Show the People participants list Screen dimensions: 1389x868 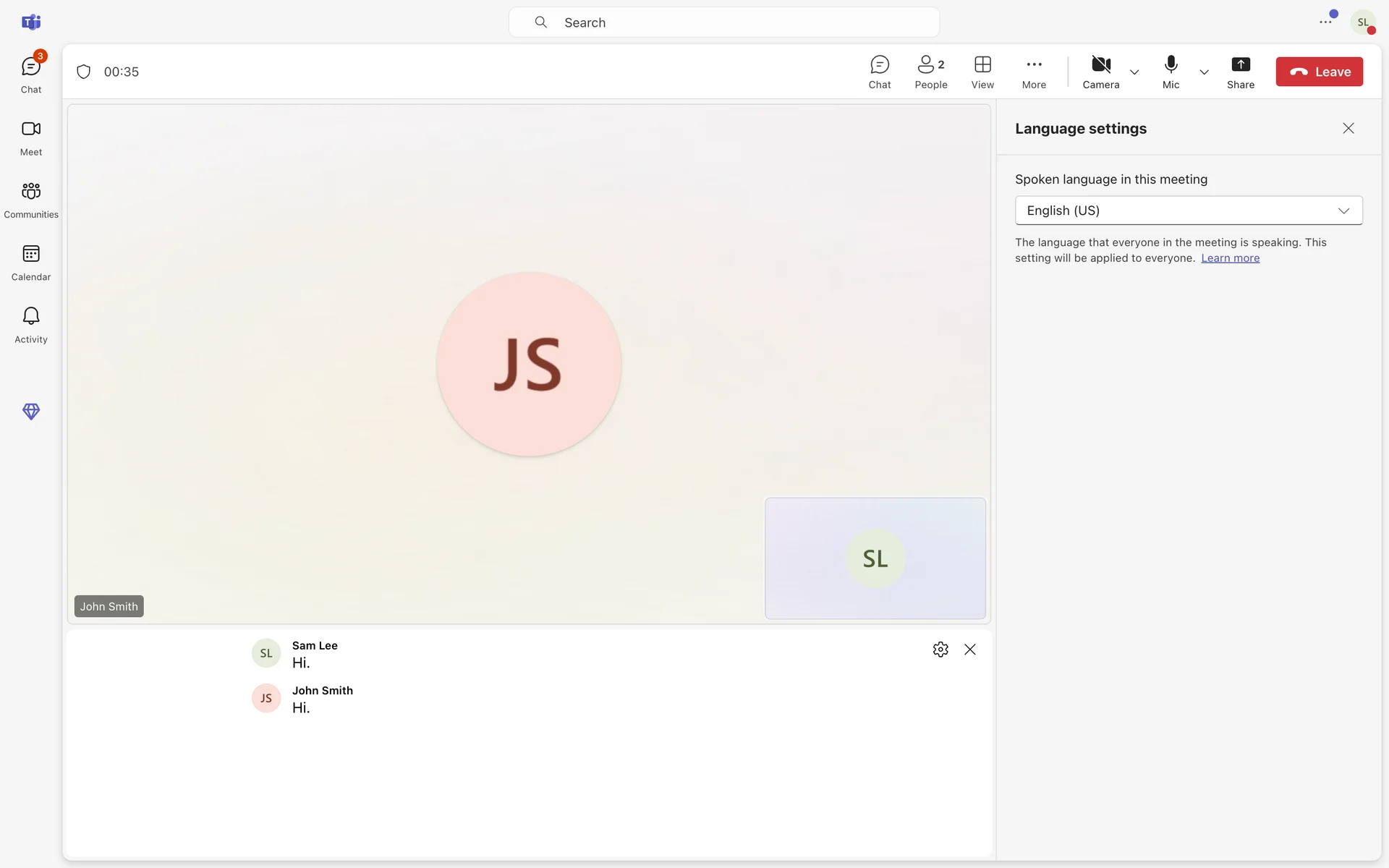930,72
